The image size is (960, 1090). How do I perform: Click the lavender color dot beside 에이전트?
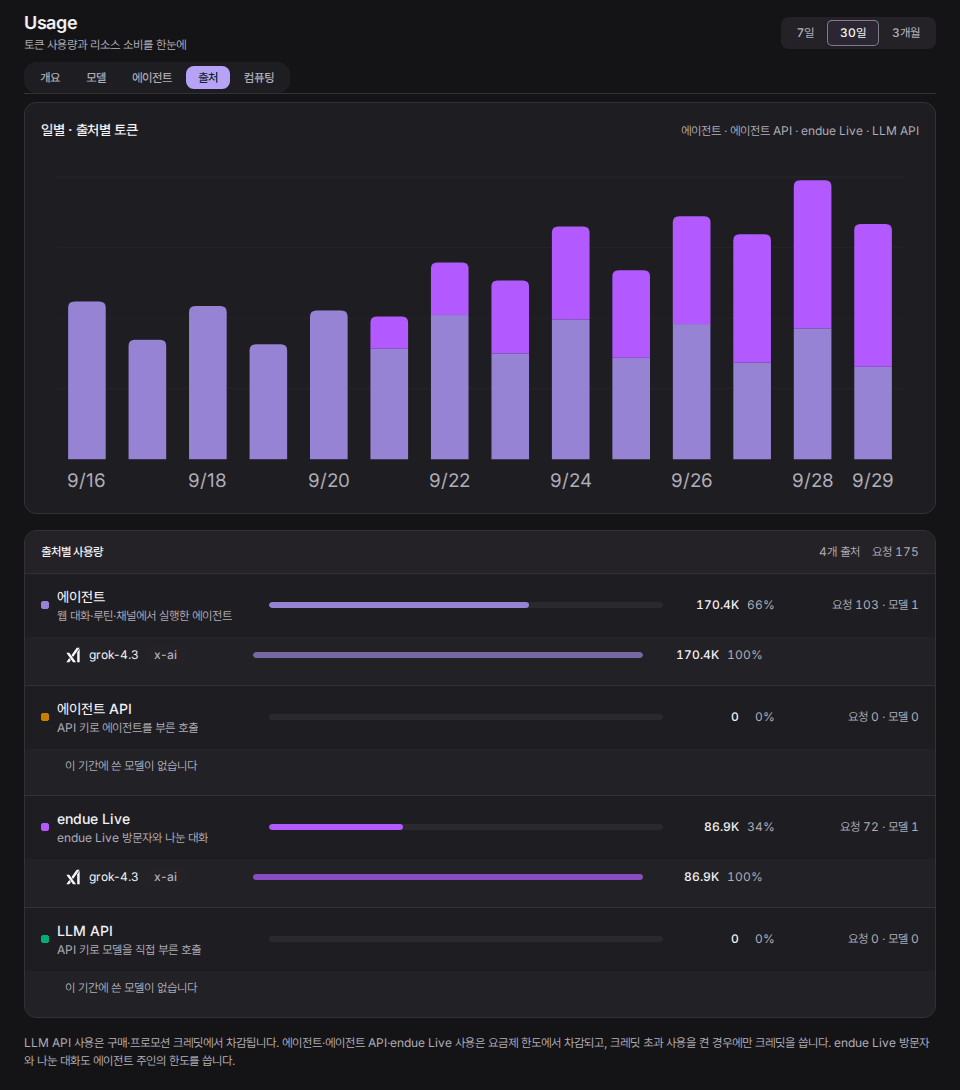pyautogui.click(x=45, y=605)
